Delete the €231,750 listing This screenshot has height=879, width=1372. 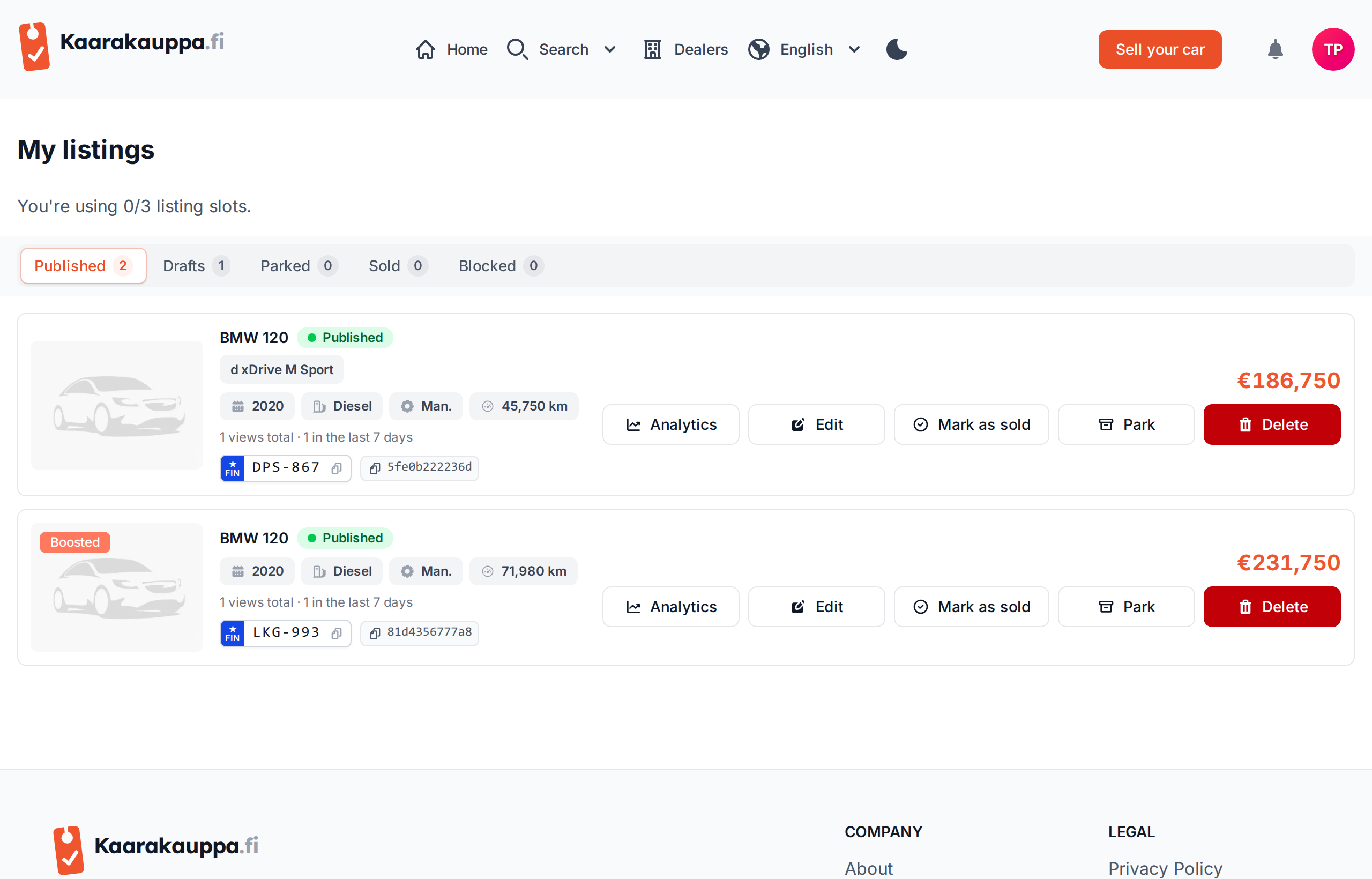1272,607
